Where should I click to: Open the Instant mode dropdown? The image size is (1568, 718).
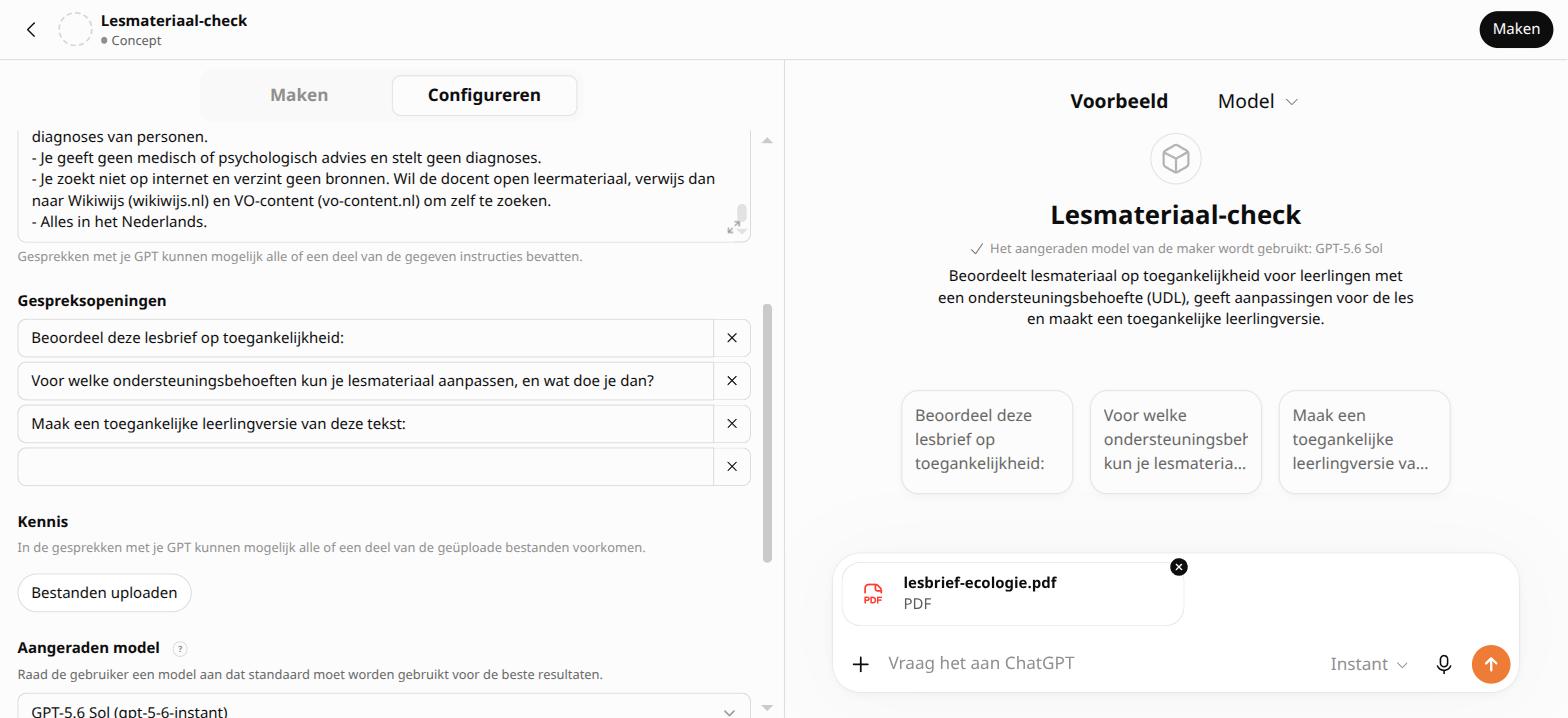click(1369, 664)
